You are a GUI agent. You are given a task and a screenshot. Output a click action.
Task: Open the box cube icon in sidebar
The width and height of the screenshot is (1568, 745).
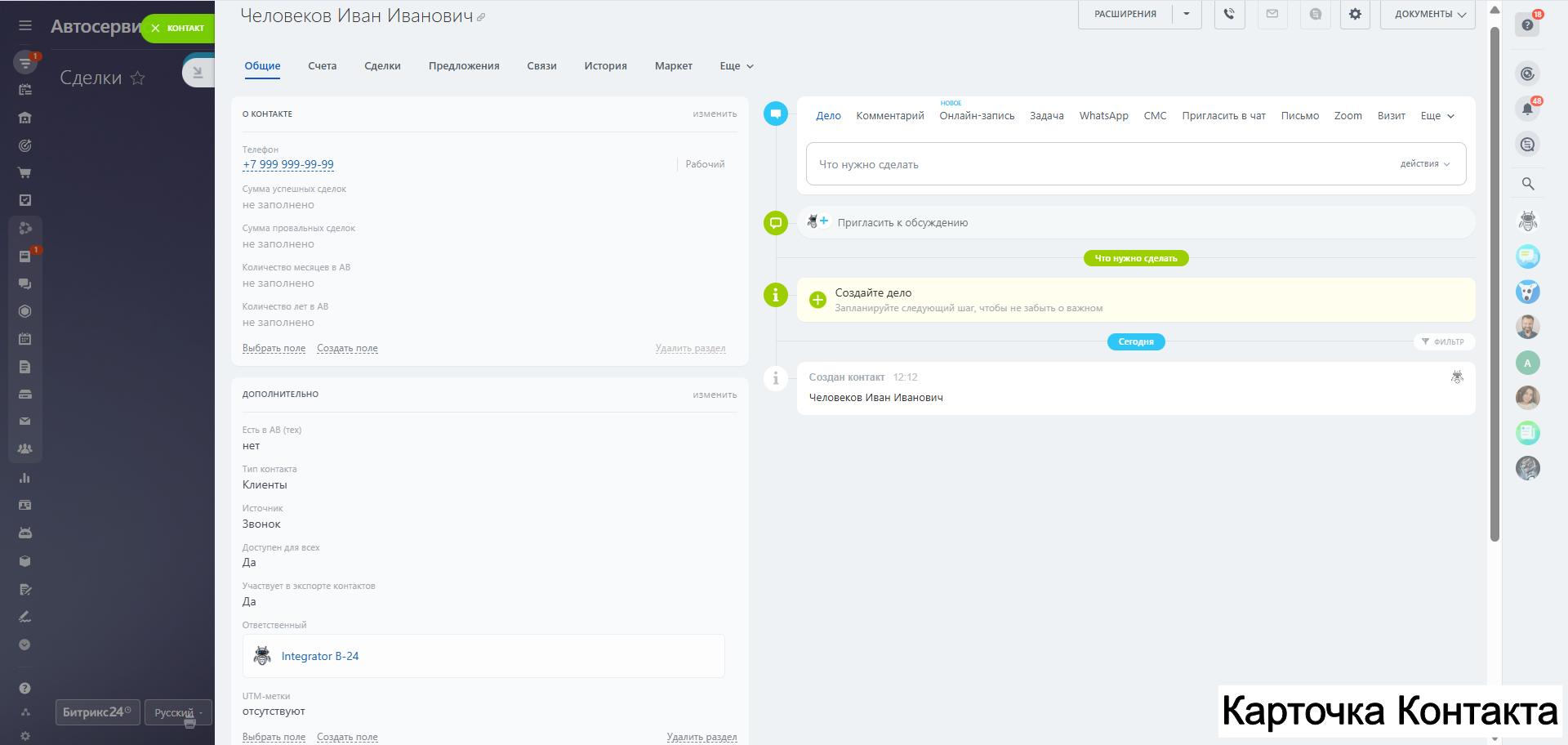coord(25,561)
